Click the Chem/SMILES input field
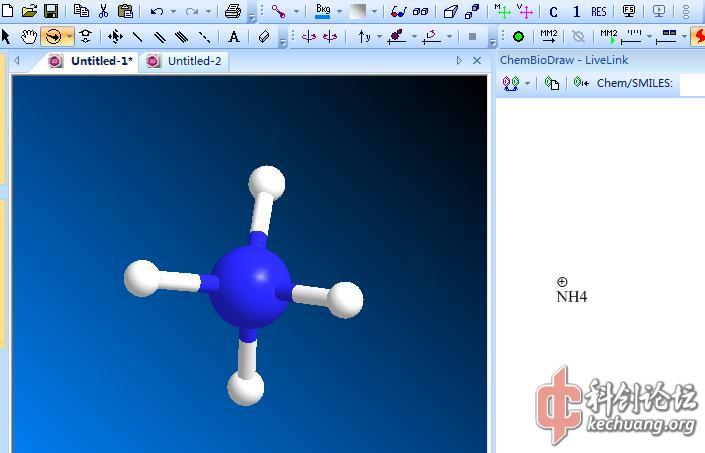The height and width of the screenshot is (453, 705). point(690,84)
